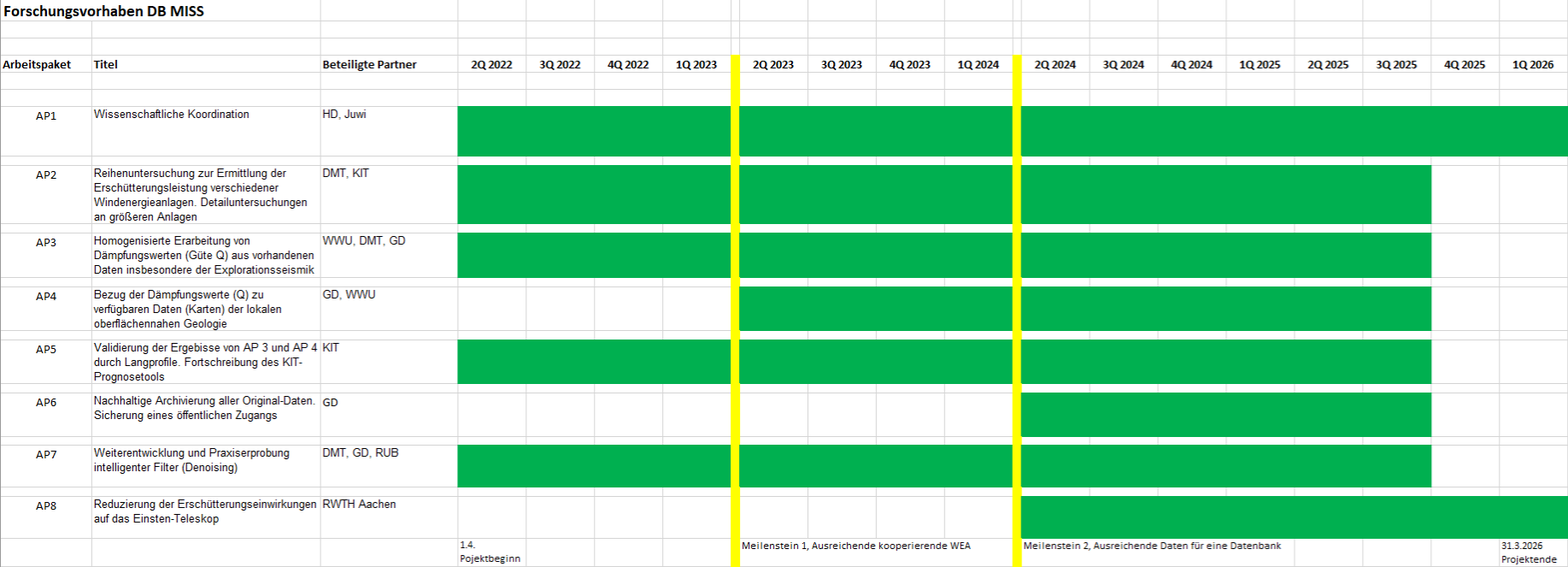Select the "Forschungsvorhaben DB MISS" title cell

103,11
